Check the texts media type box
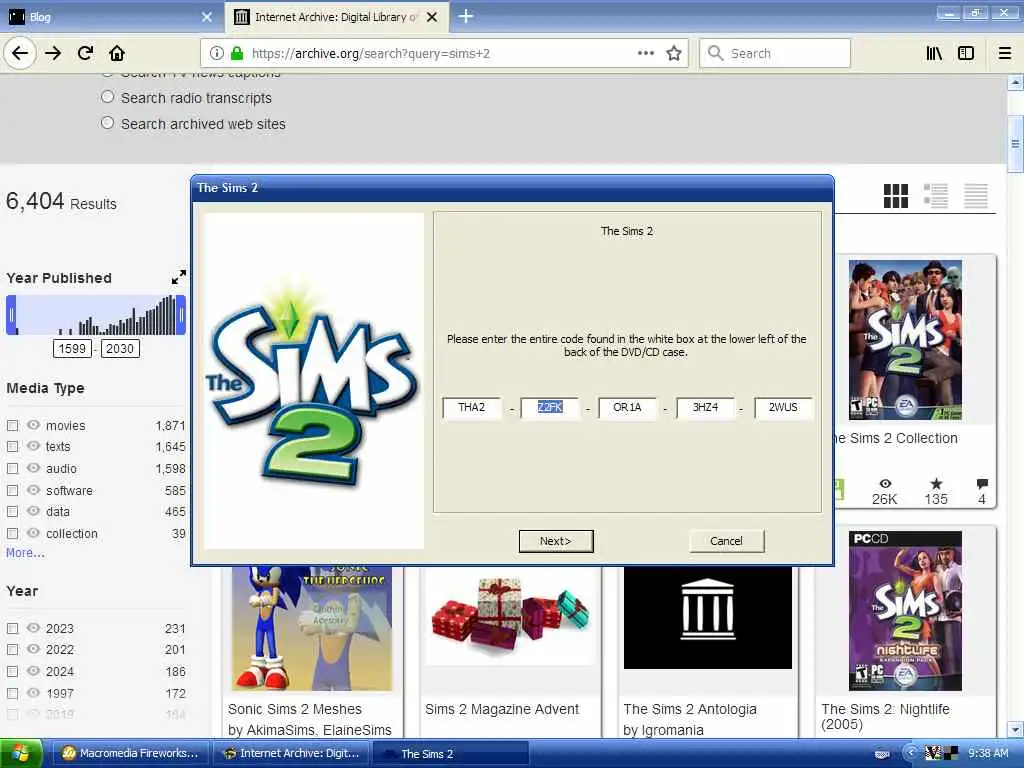Viewport: 1024px width, 768px height. pyautogui.click(x=12, y=447)
